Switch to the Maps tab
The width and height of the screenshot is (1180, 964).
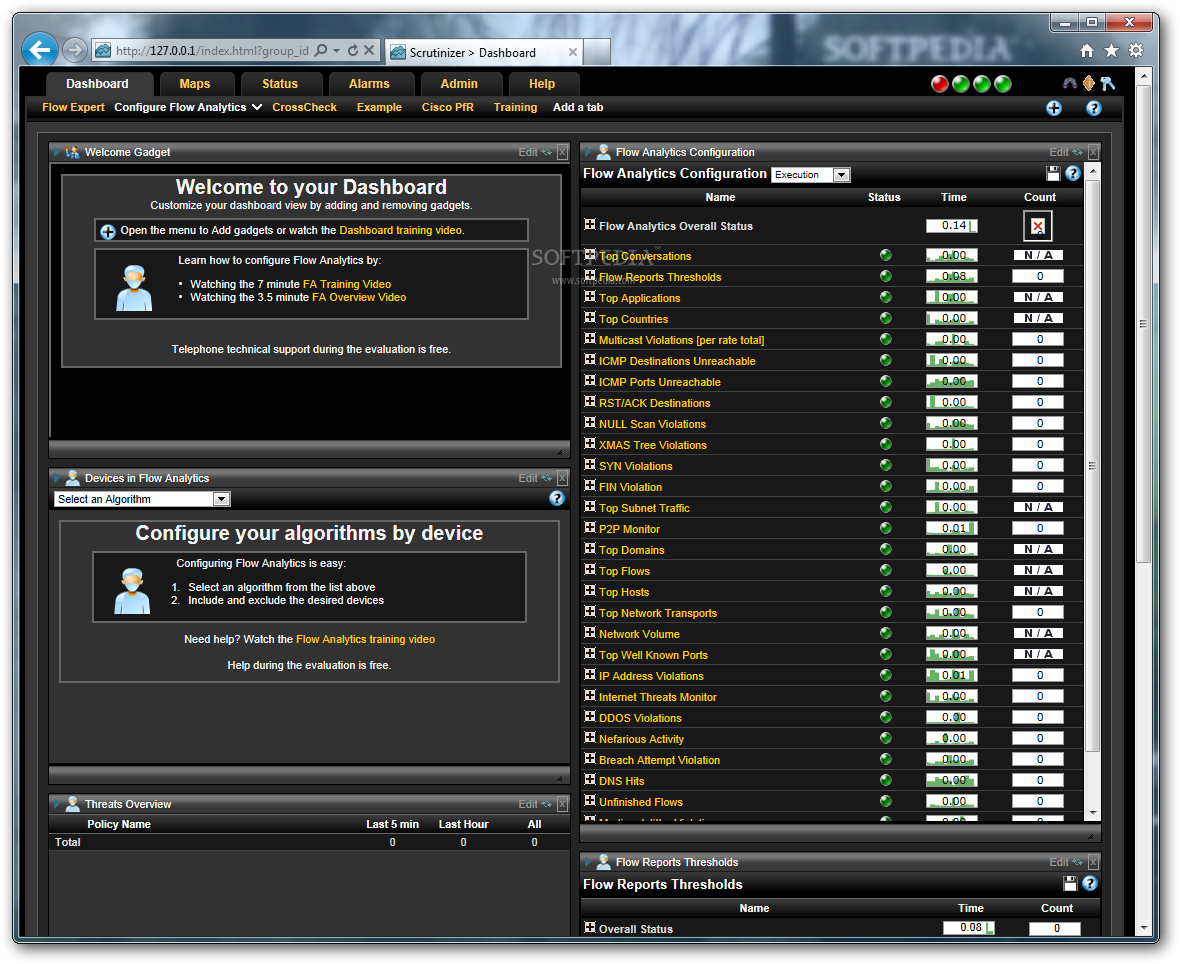tap(195, 84)
